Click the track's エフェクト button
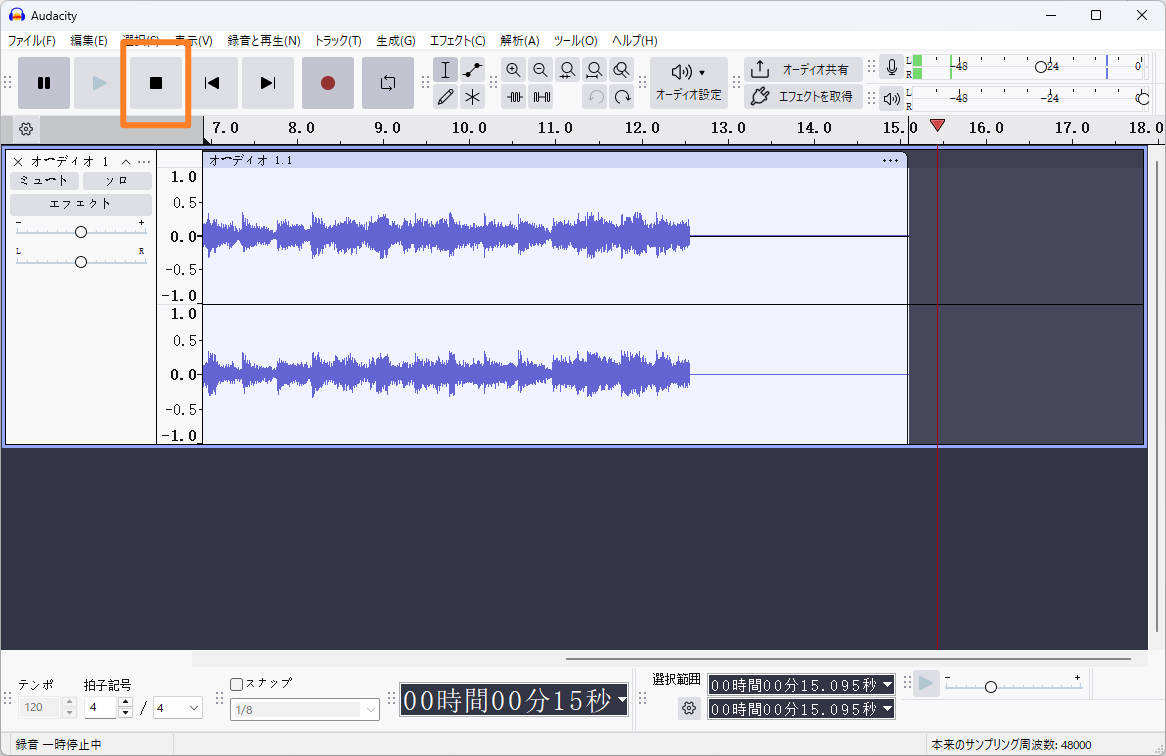 pyautogui.click(x=80, y=203)
